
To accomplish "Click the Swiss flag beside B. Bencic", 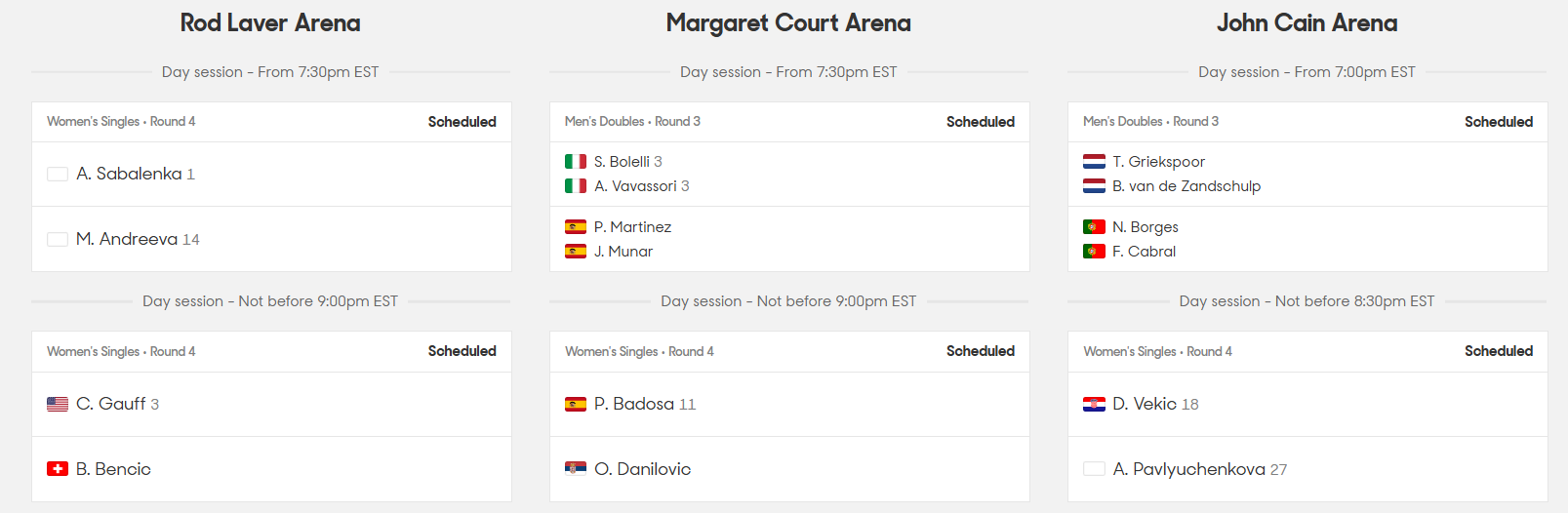I will 58,469.
